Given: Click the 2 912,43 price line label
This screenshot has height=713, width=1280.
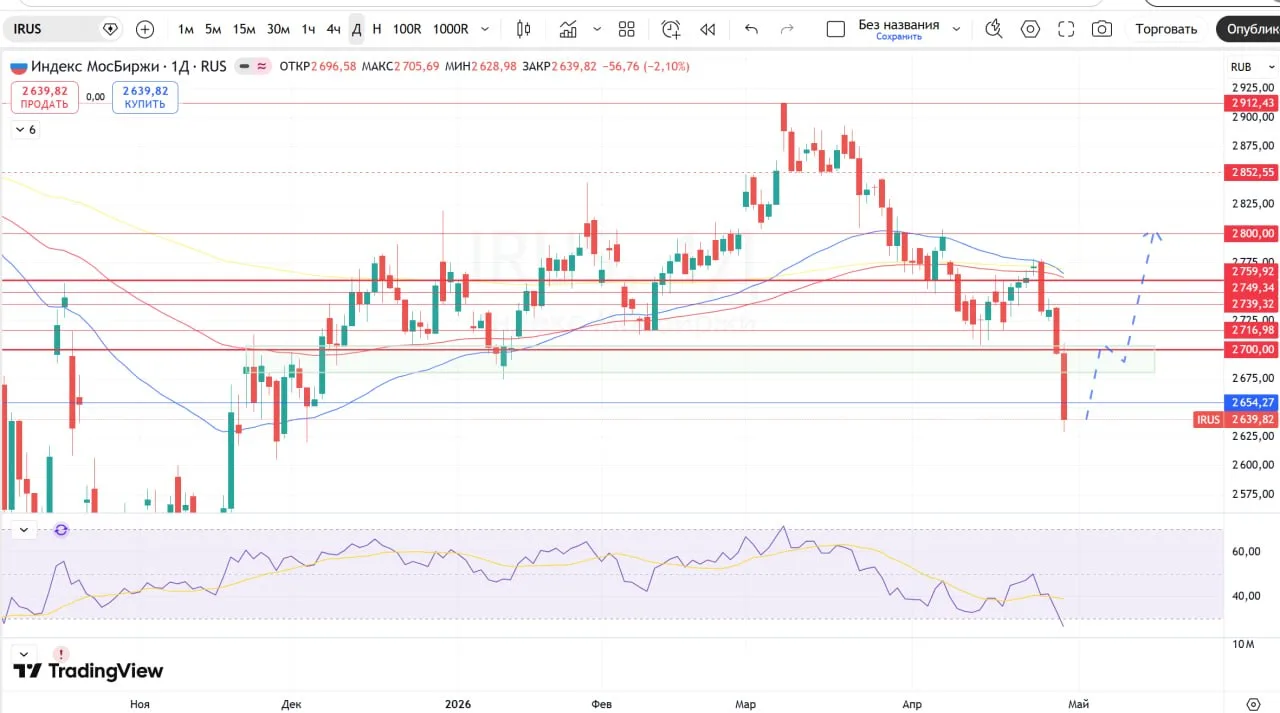Looking at the screenshot, I should [x=1252, y=103].
